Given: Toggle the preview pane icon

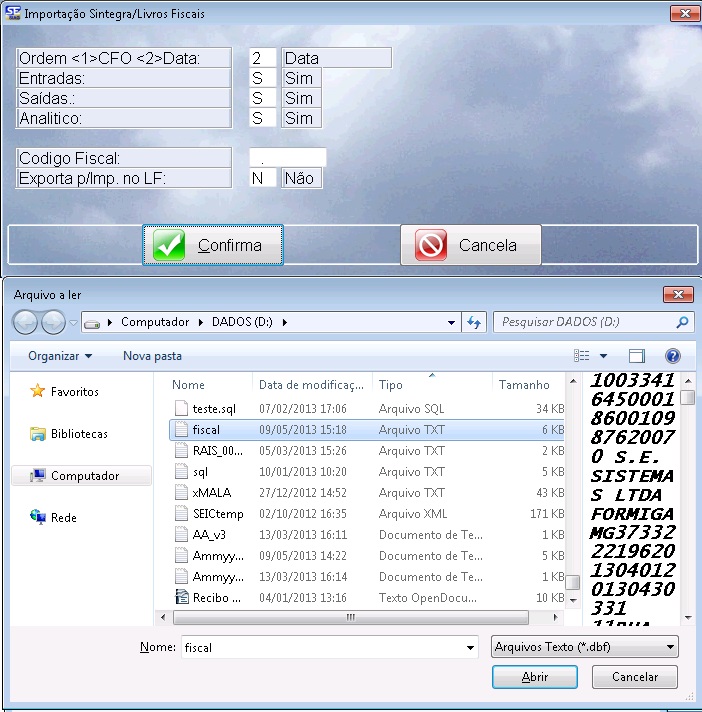Looking at the screenshot, I should [637, 356].
